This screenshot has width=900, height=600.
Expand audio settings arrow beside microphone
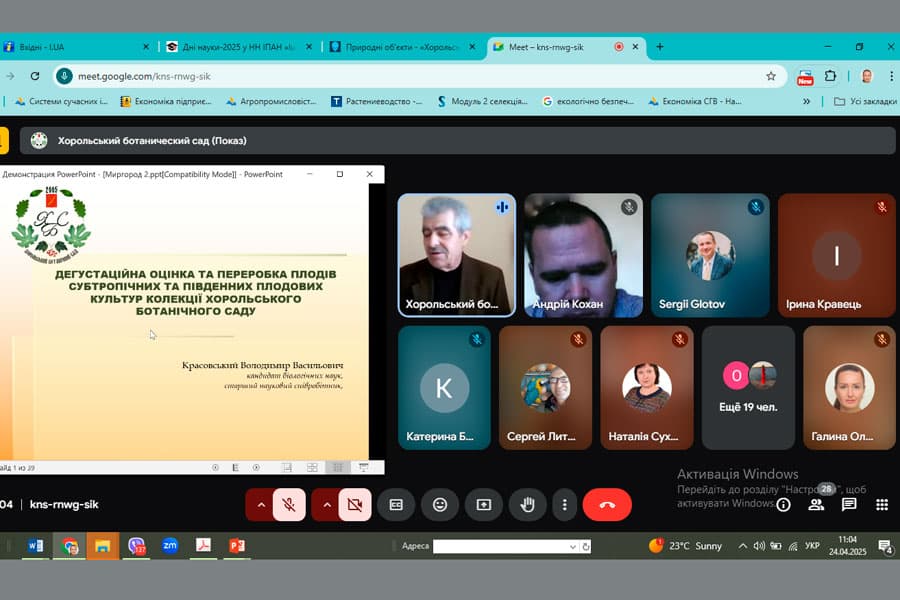point(261,505)
